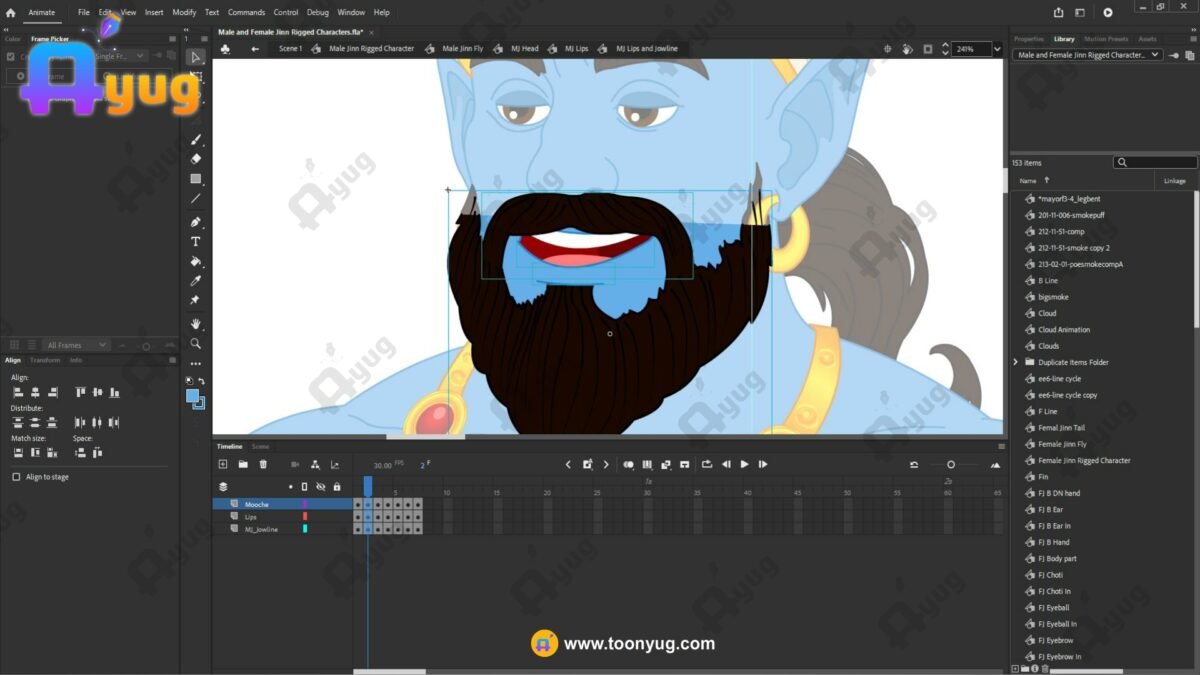Viewport: 1200px width, 675px height.
Task: Add a new layer folder in the timeline
Action: (243, 464)
